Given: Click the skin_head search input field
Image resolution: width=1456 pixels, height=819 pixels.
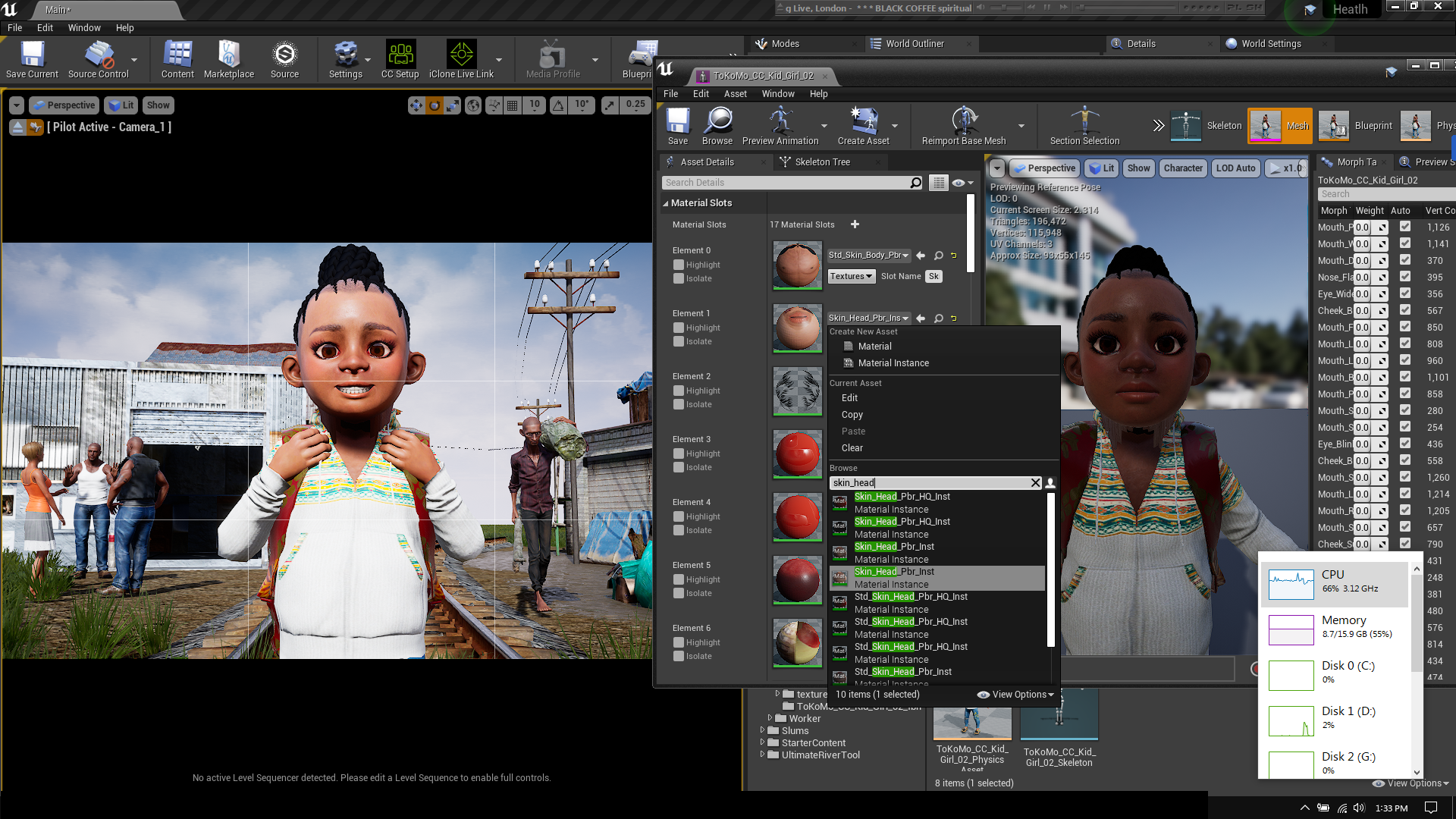Looking at the screenshot, I should [x=930, y=483].
